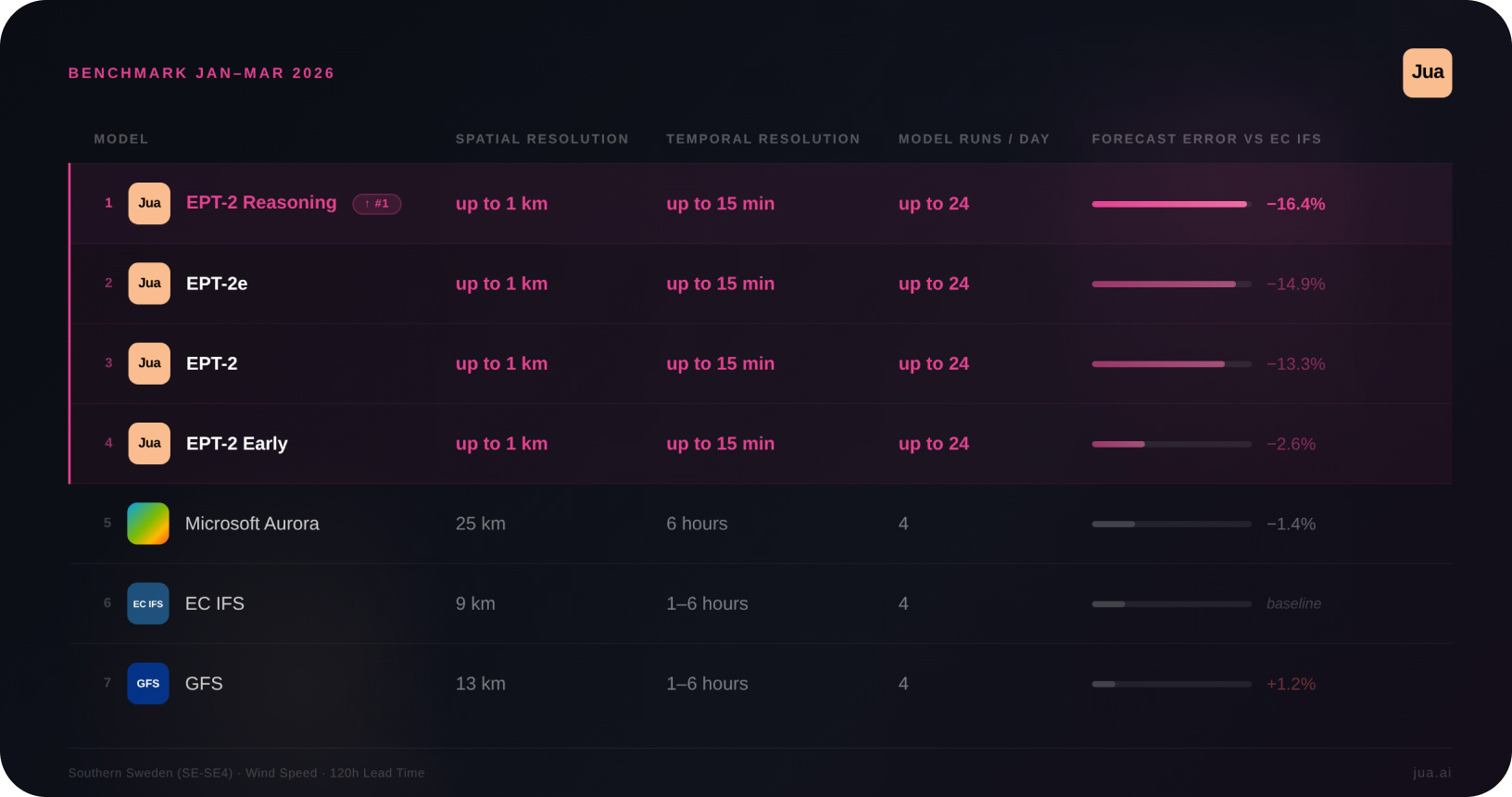Click the GFS dark blue badge icon
Viewport: 1512px width, 797px height.
148,683
